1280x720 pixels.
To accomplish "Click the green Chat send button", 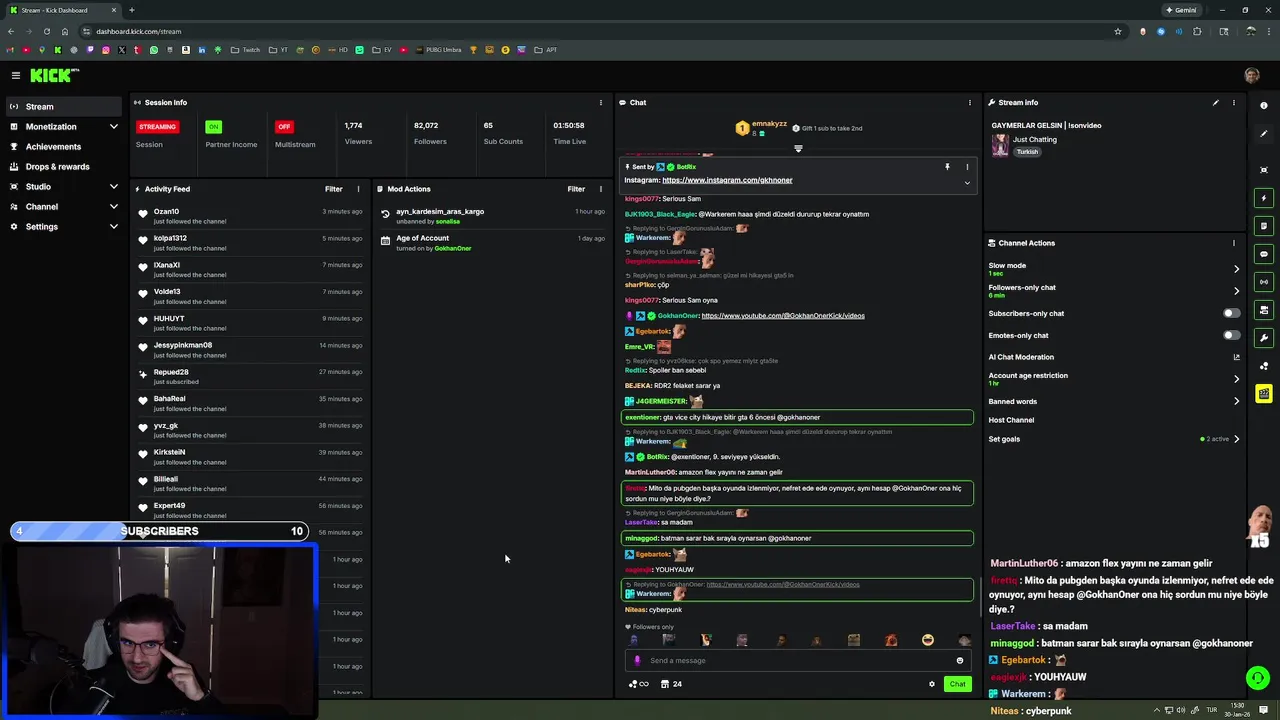I will (x=957, y=684).
